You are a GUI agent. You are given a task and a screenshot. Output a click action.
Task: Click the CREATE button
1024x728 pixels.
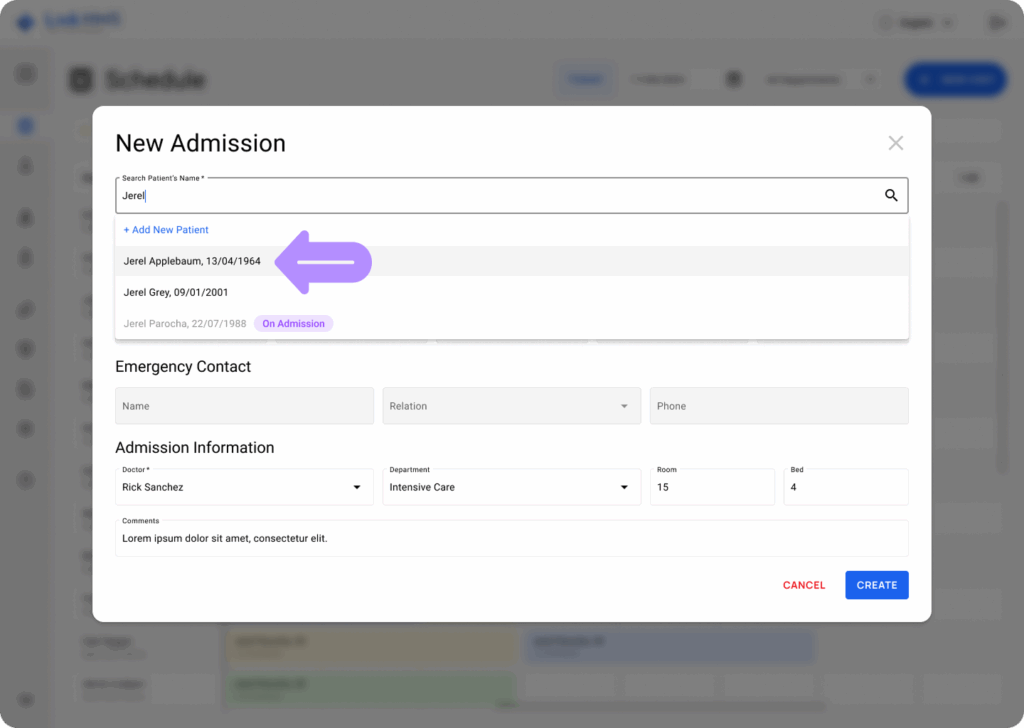click(x=876, y=586)
